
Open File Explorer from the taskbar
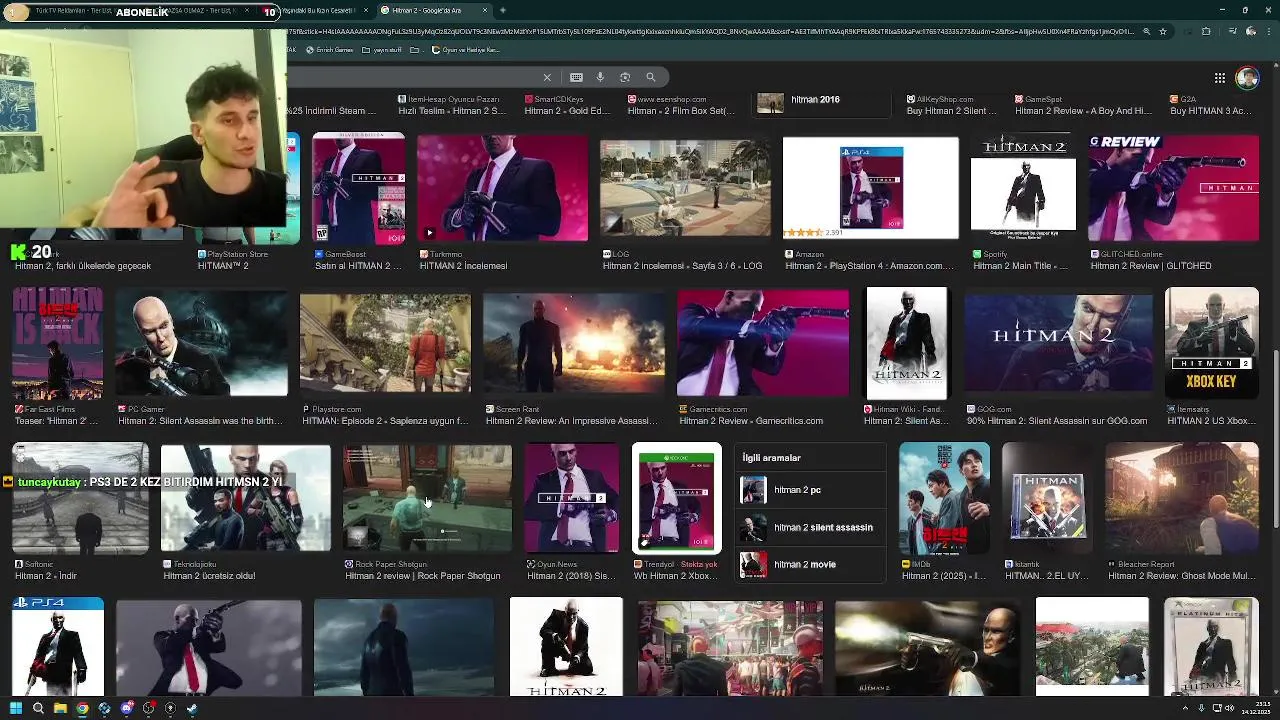(x=60, y=708)
